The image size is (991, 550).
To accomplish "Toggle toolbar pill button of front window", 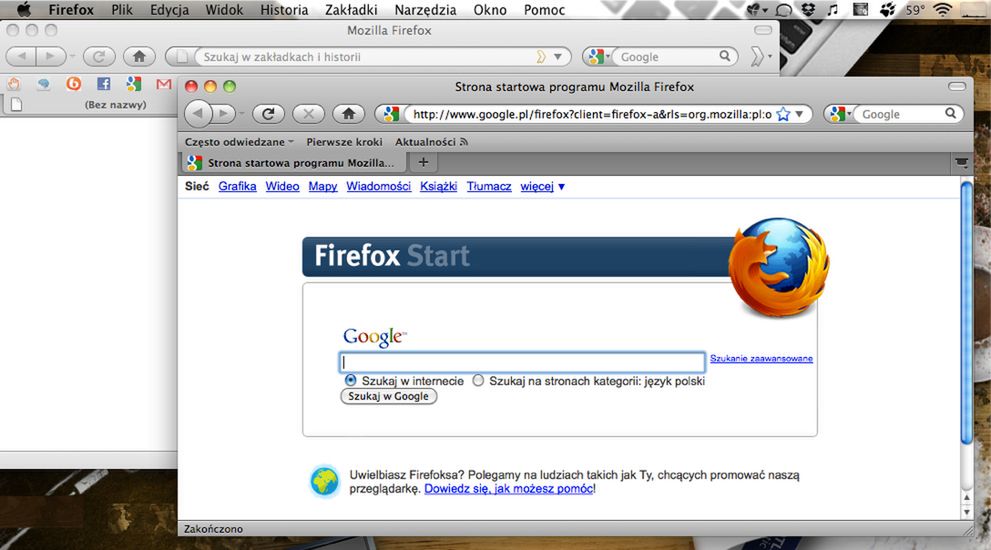I will [x=957, y=86].
